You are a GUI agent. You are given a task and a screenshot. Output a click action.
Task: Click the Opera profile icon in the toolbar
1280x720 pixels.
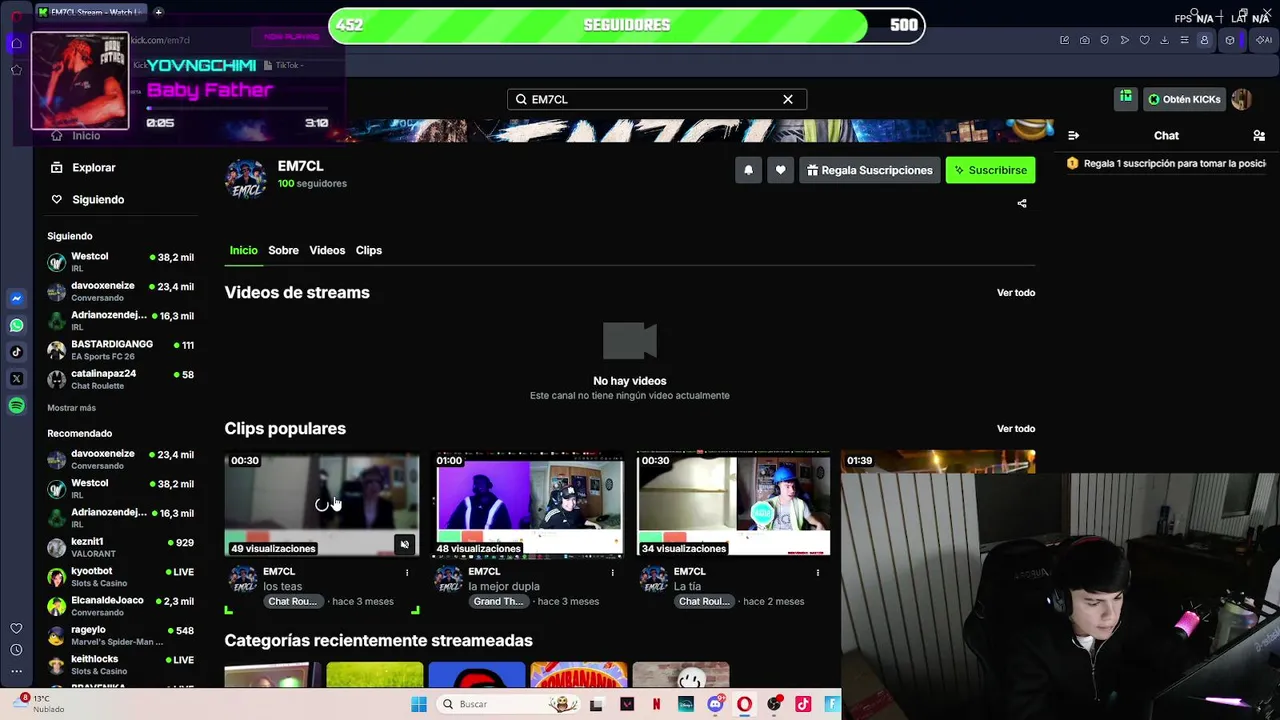[1204, 40]
